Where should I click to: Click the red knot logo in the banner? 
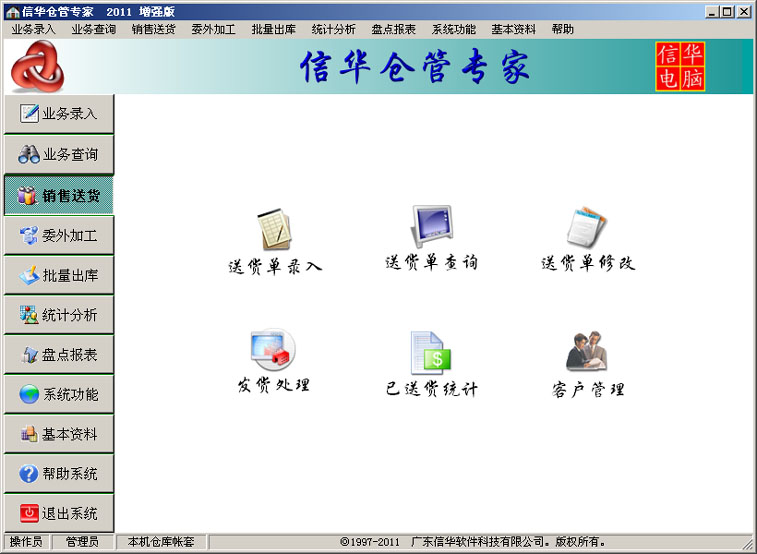pos(37,67)
